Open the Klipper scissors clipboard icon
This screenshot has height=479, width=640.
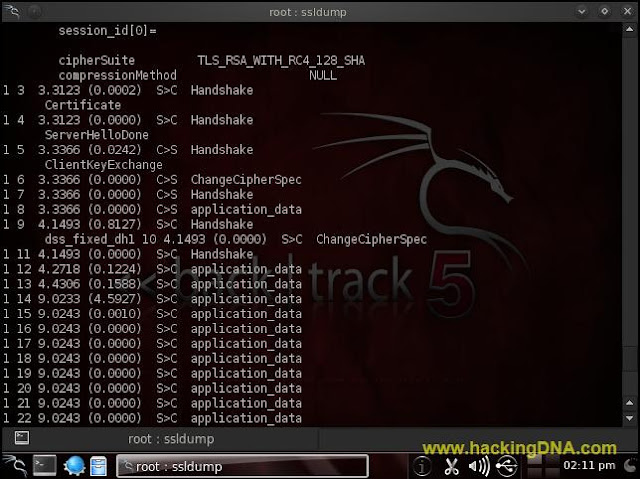451,466
